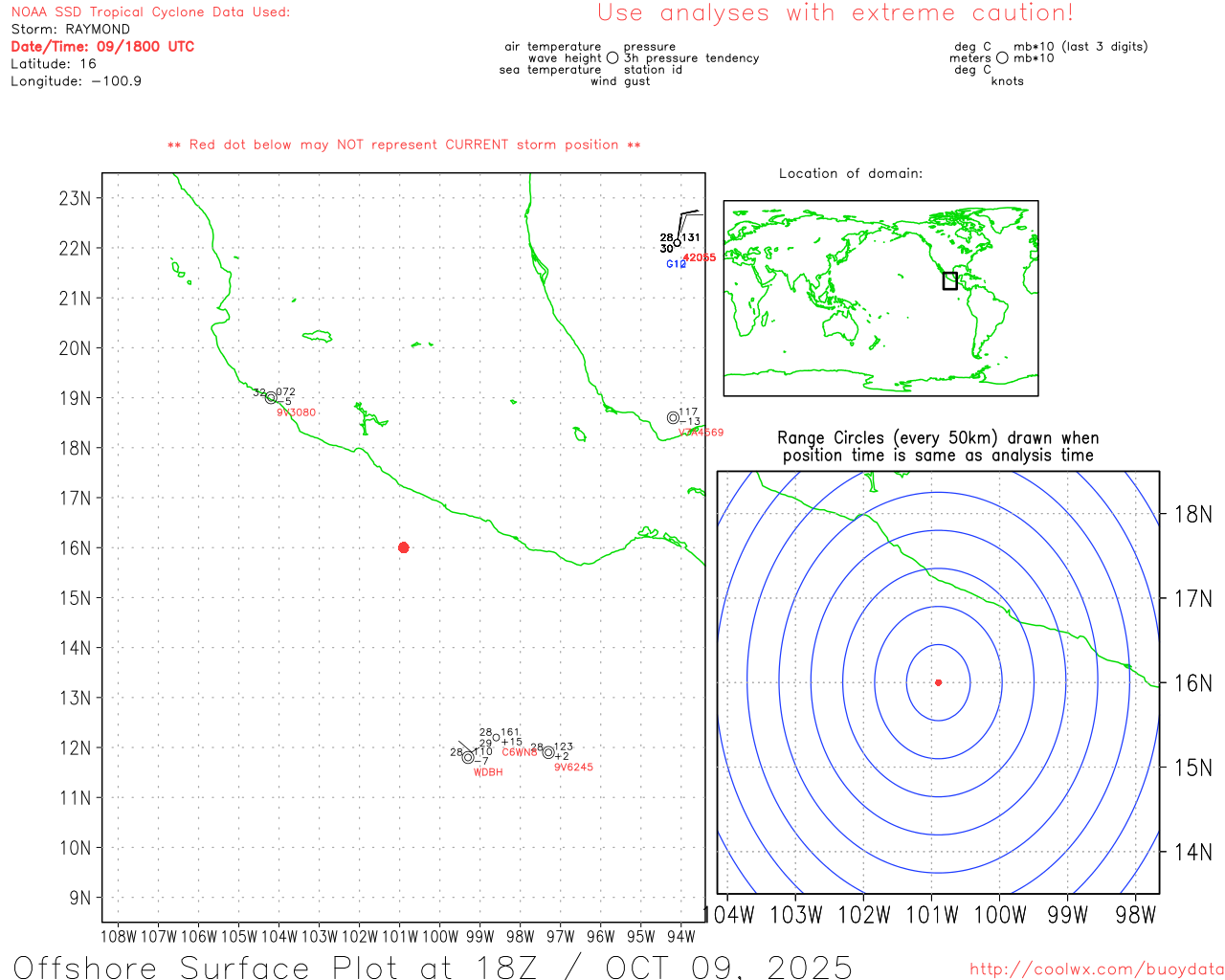
Task: Click the 'Location of domain:' label
Action: [851, 173]
